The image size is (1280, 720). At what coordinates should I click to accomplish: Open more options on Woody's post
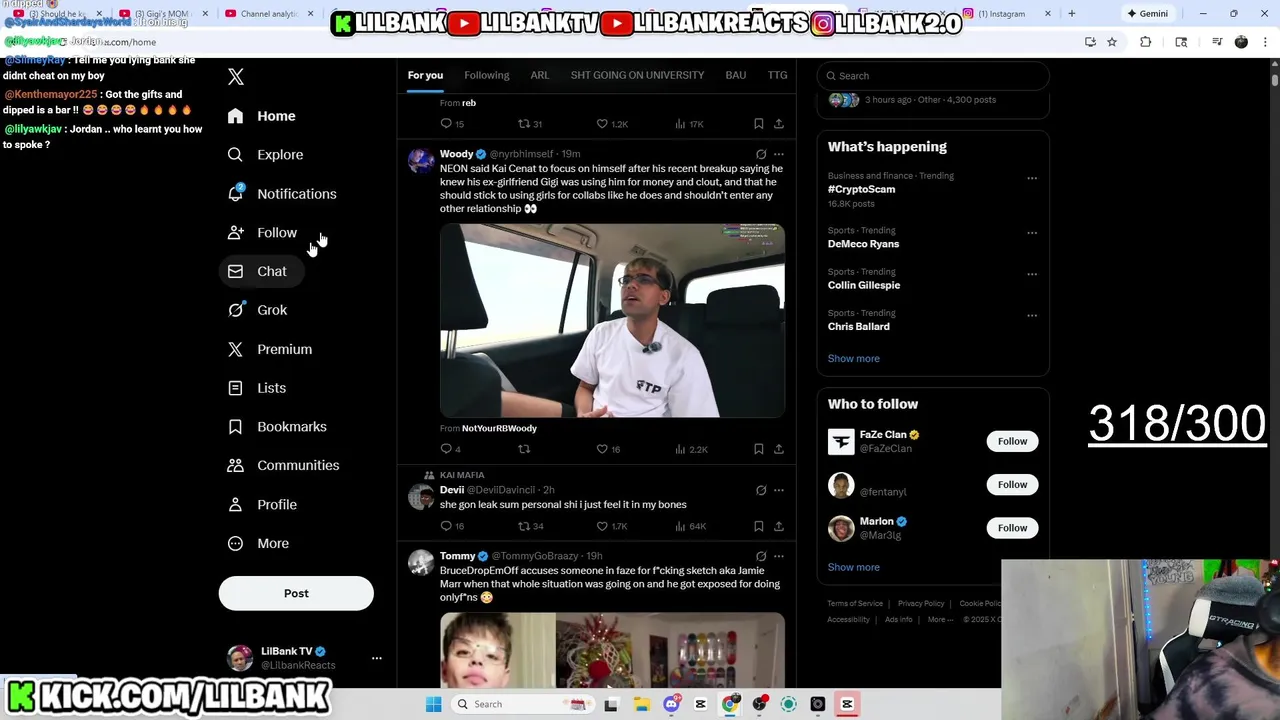(779, 154)
